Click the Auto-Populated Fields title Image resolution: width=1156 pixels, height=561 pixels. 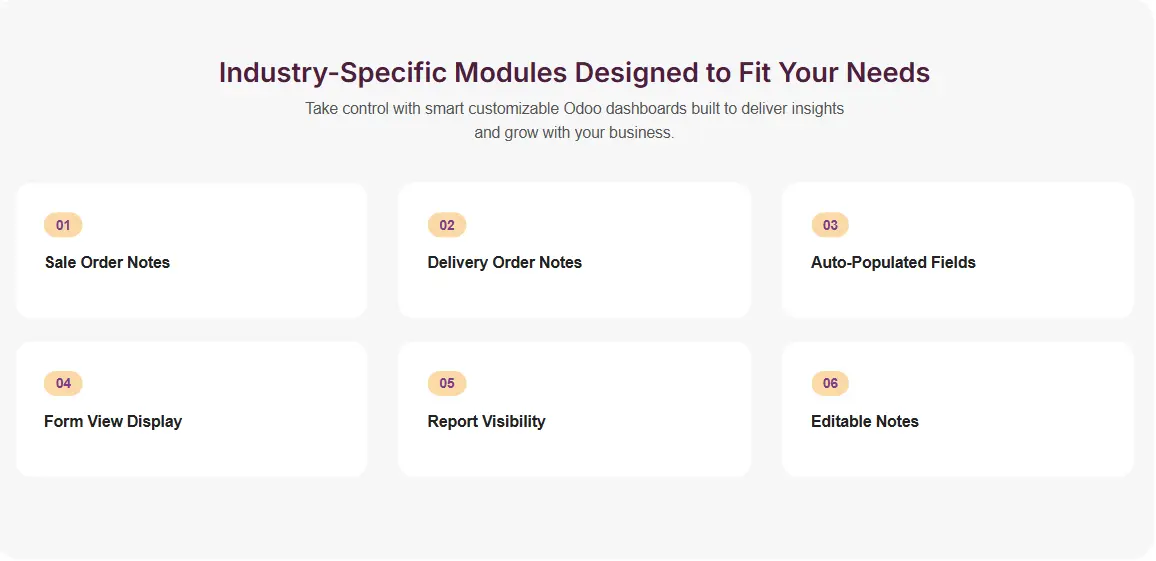[x=893, y=262]
